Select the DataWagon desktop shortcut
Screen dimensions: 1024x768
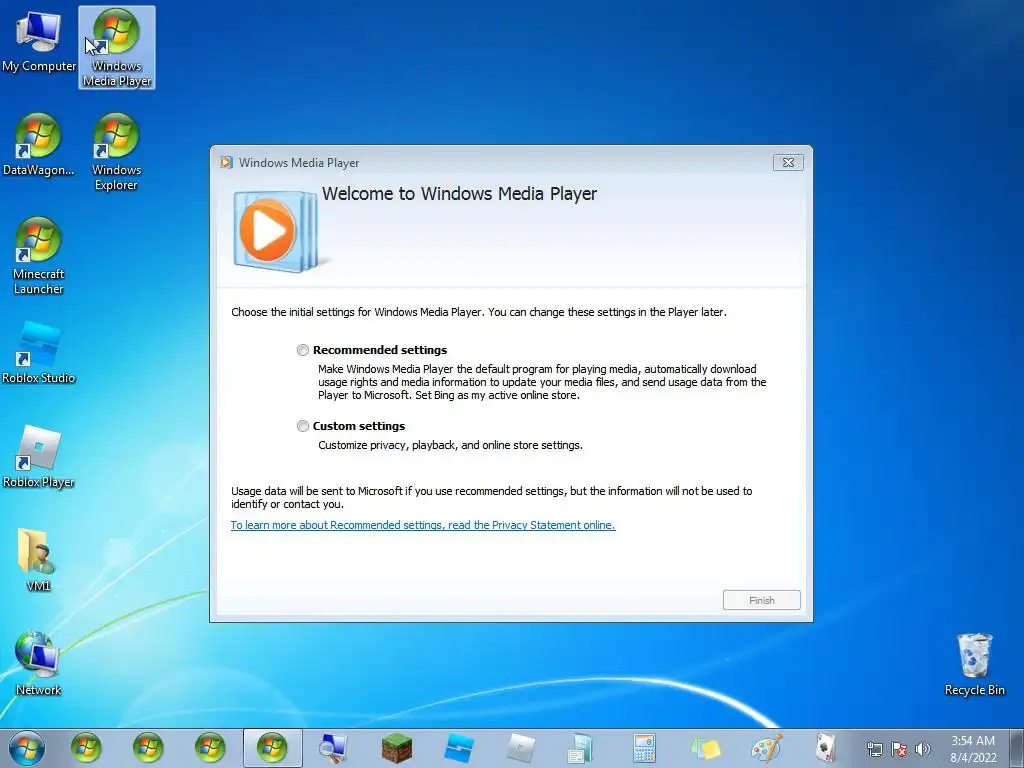pyautogui.click(x=39, y=144)
